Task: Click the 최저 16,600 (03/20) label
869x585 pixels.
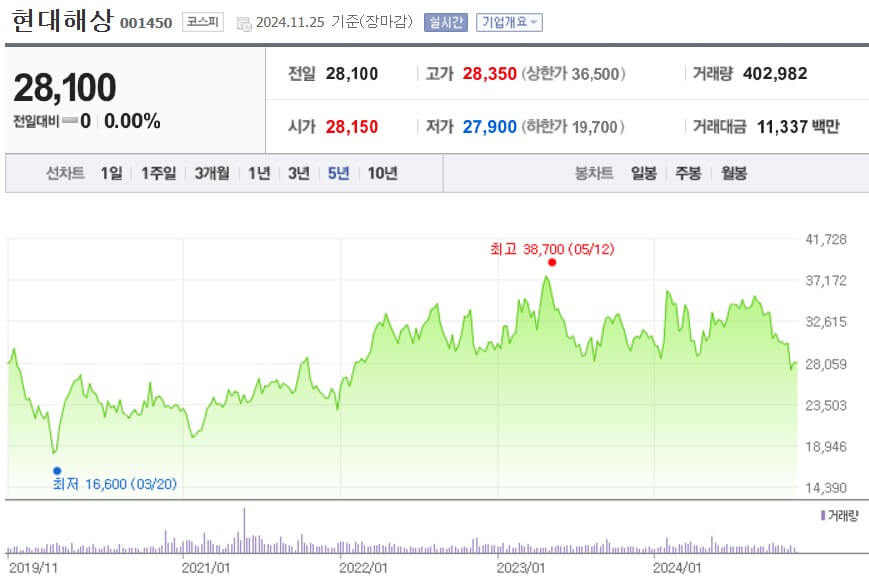Action: click(x=115, y=484)
